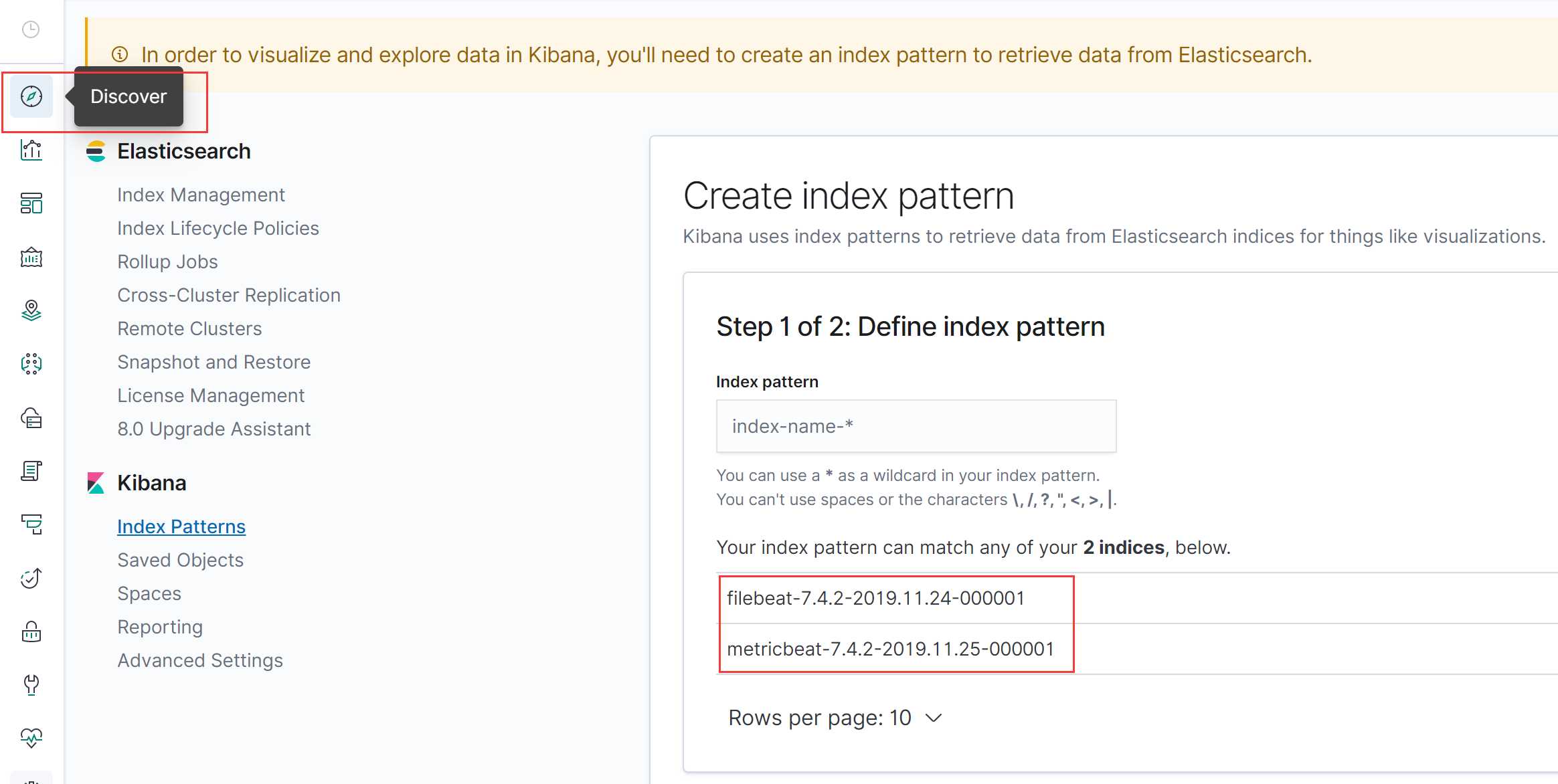Open Advanced Settings
Image resolution: width=1558 pixels, height=784 pixels.
pyautogui.click(x=200, y=660)
